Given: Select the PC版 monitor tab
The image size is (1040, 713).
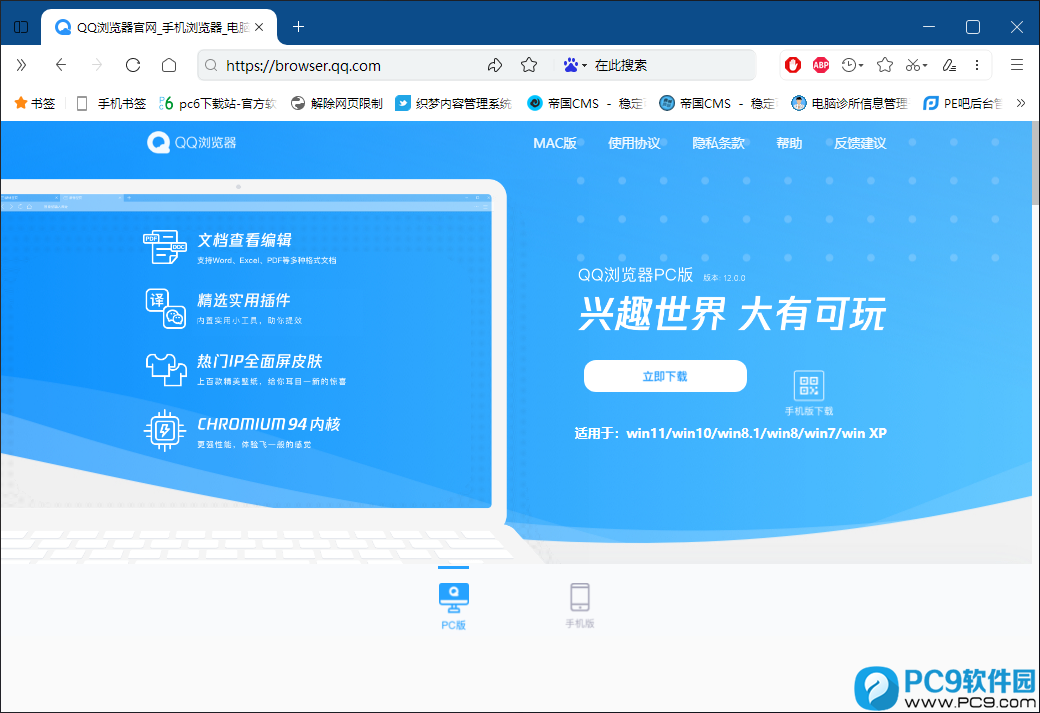Looking at the screenshot, I should [x=454, y=605].
